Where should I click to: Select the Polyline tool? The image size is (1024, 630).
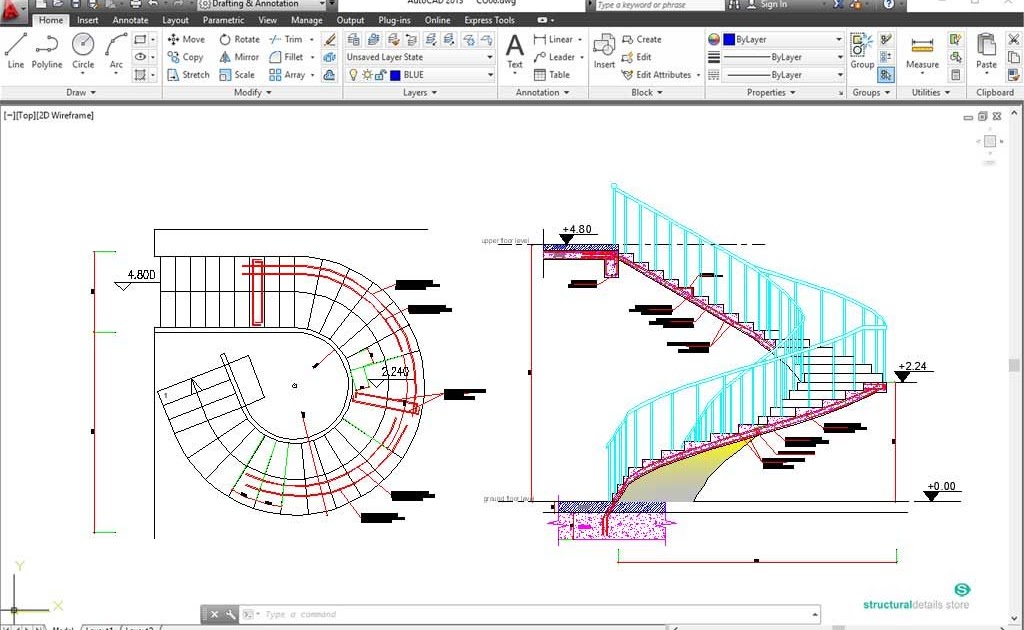pyautogui.click(x=47, y=51)
